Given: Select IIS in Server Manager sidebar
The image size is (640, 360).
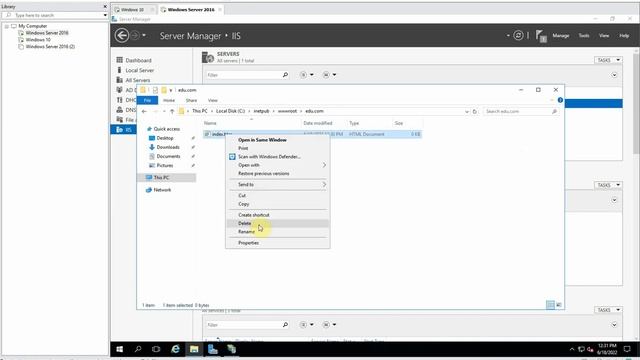Looking at the screenshot, I should click(124, 129).
